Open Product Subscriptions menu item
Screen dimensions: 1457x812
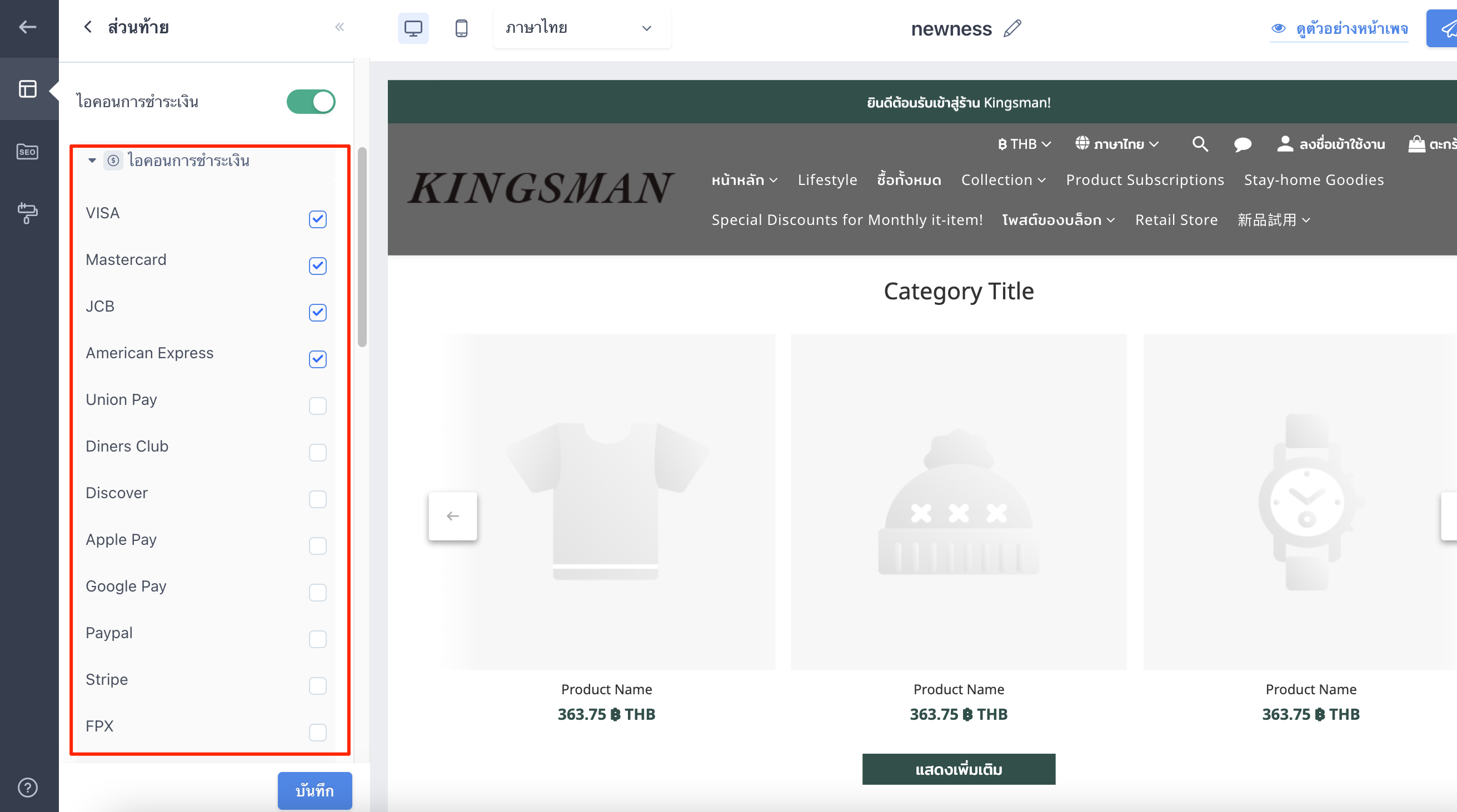[1145, 180]
